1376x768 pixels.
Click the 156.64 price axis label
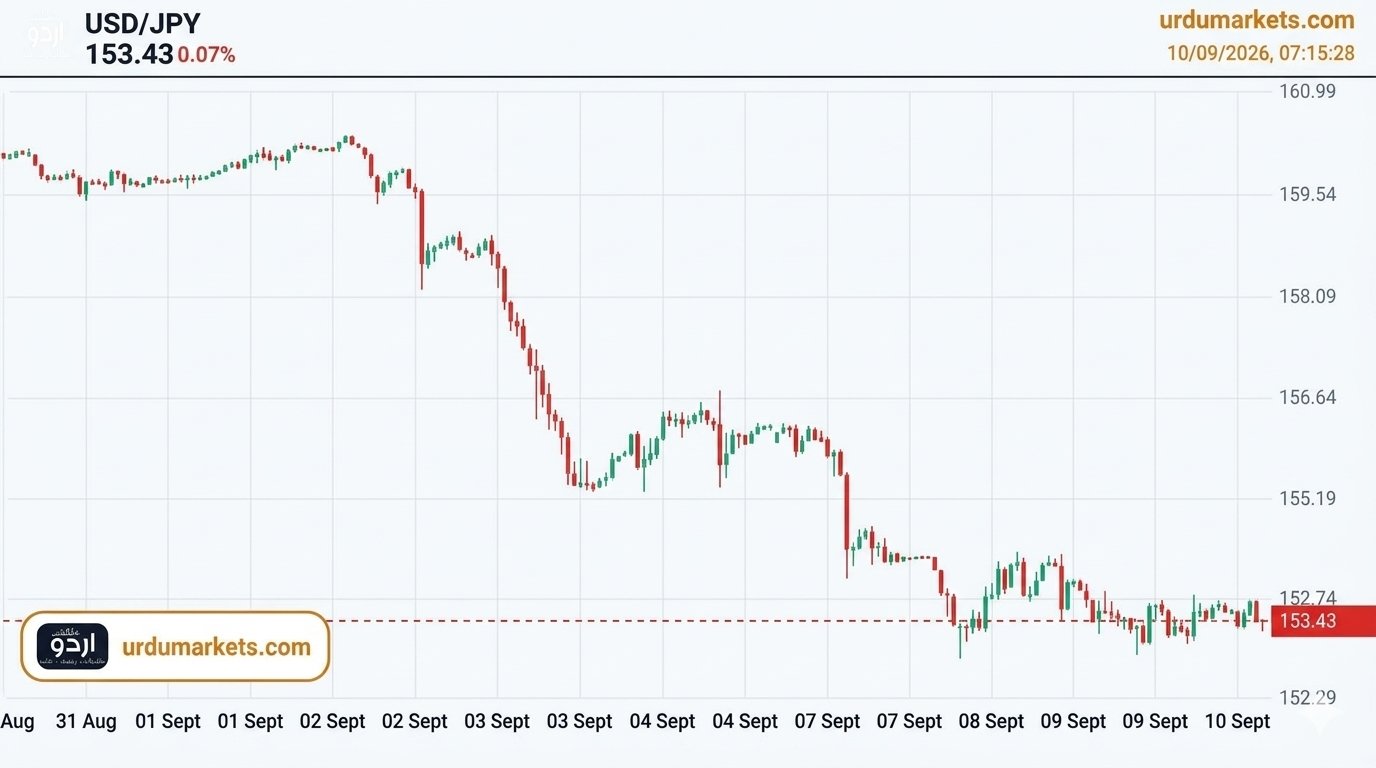click(1308, 398)
